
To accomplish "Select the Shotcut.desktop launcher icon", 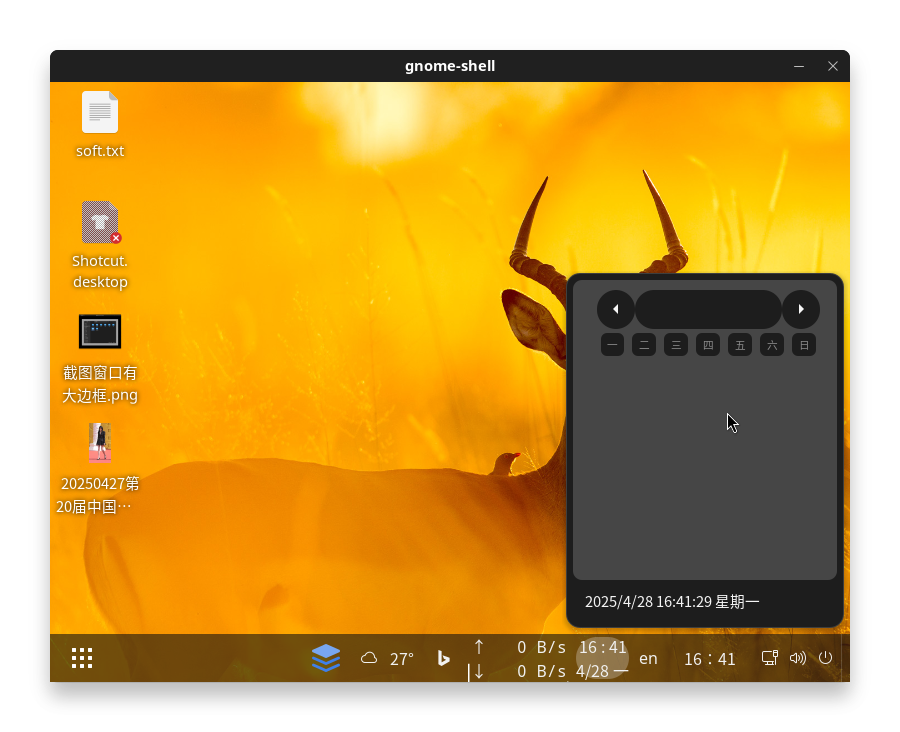I will [x=100, y=222].
